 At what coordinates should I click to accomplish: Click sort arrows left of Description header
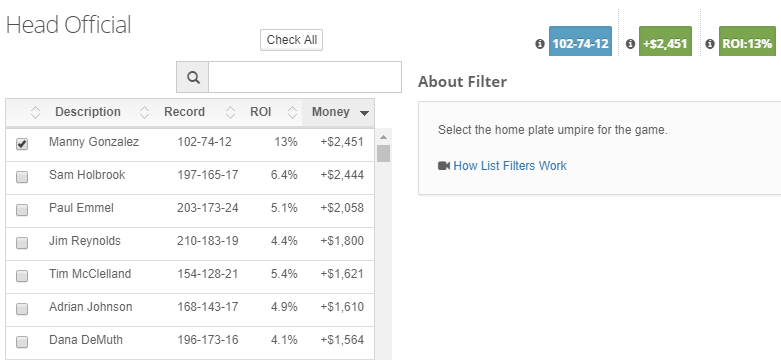(35, 112)
